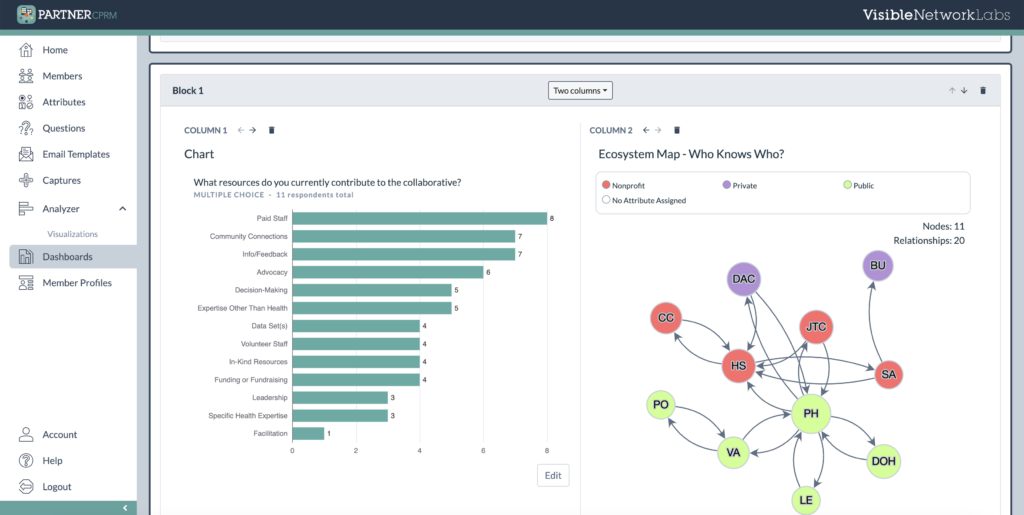This screenshot has height=515, width=1024.
Task: Move Block 1 up with arrow
Action: point(952,91)
